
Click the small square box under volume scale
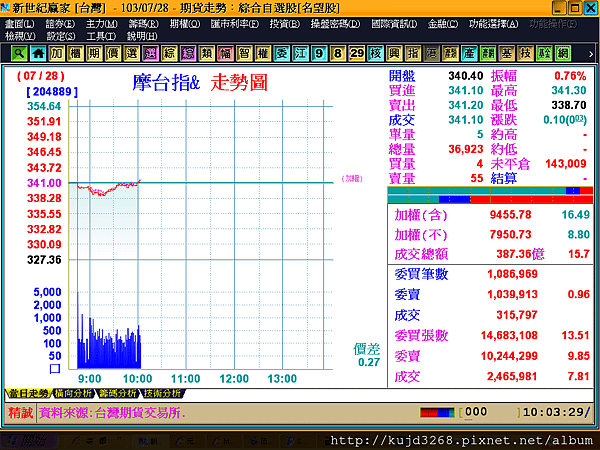pyautogui.click(x=55, y=369)
